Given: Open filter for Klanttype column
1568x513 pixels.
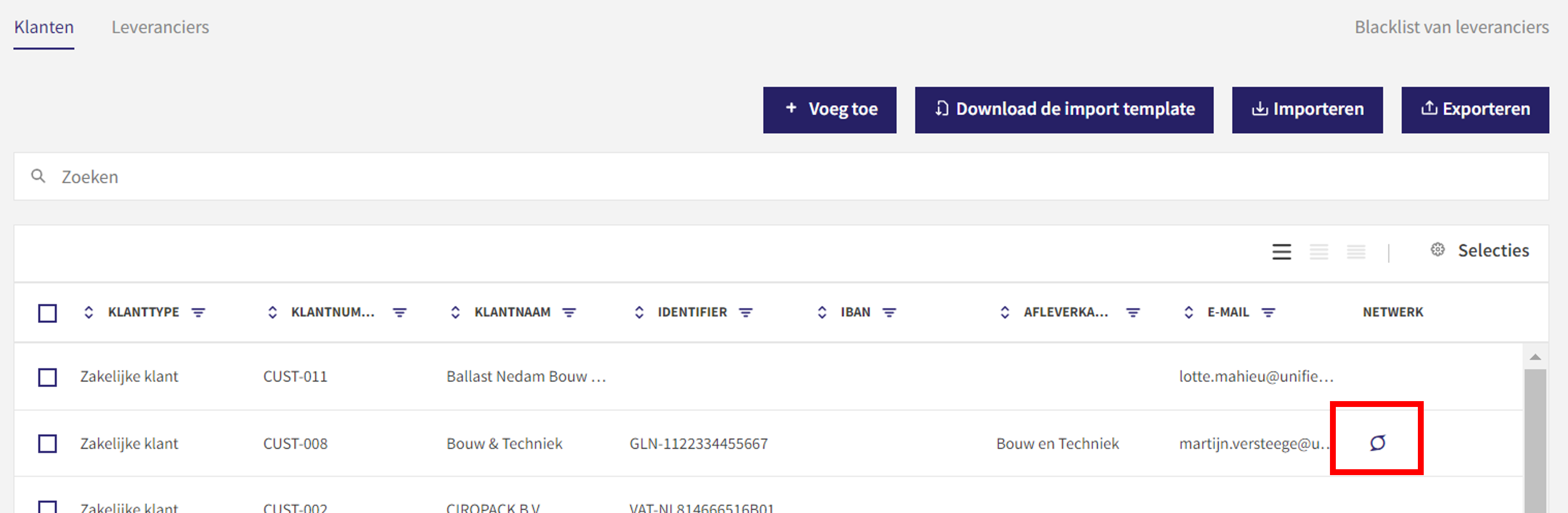Looking at the screenshot, I should click(x=198, y=313).
